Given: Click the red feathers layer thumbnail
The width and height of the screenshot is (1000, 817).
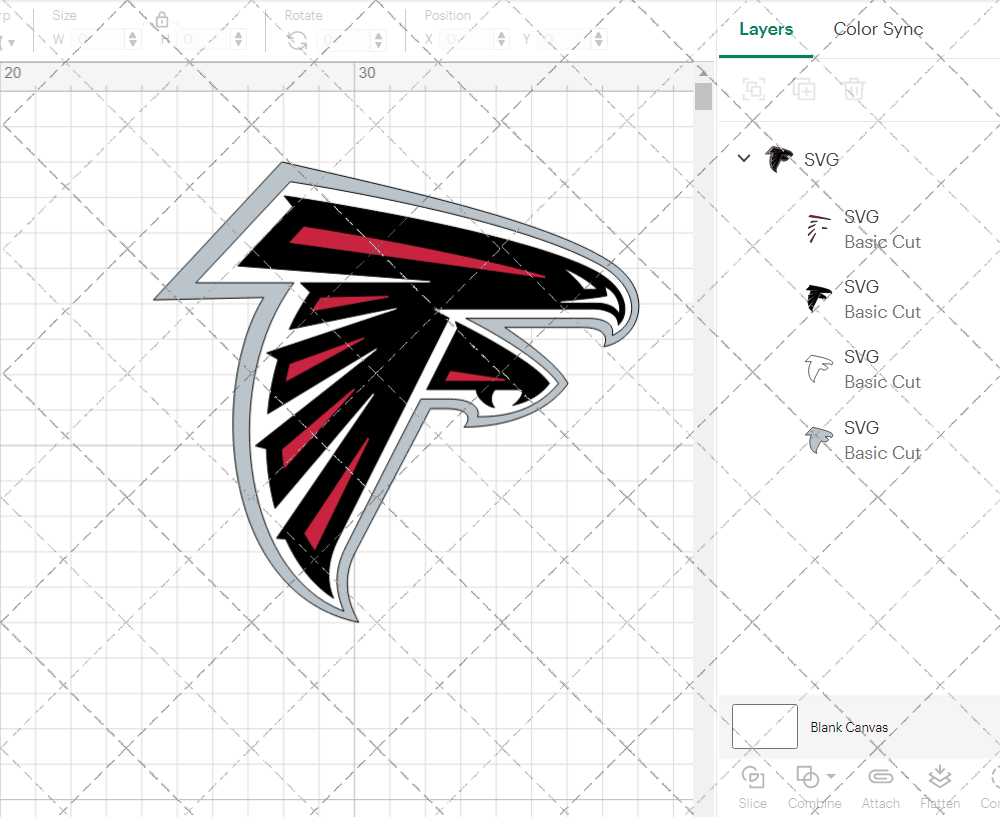Looking at the screenshot, I should tap(819, 229).
